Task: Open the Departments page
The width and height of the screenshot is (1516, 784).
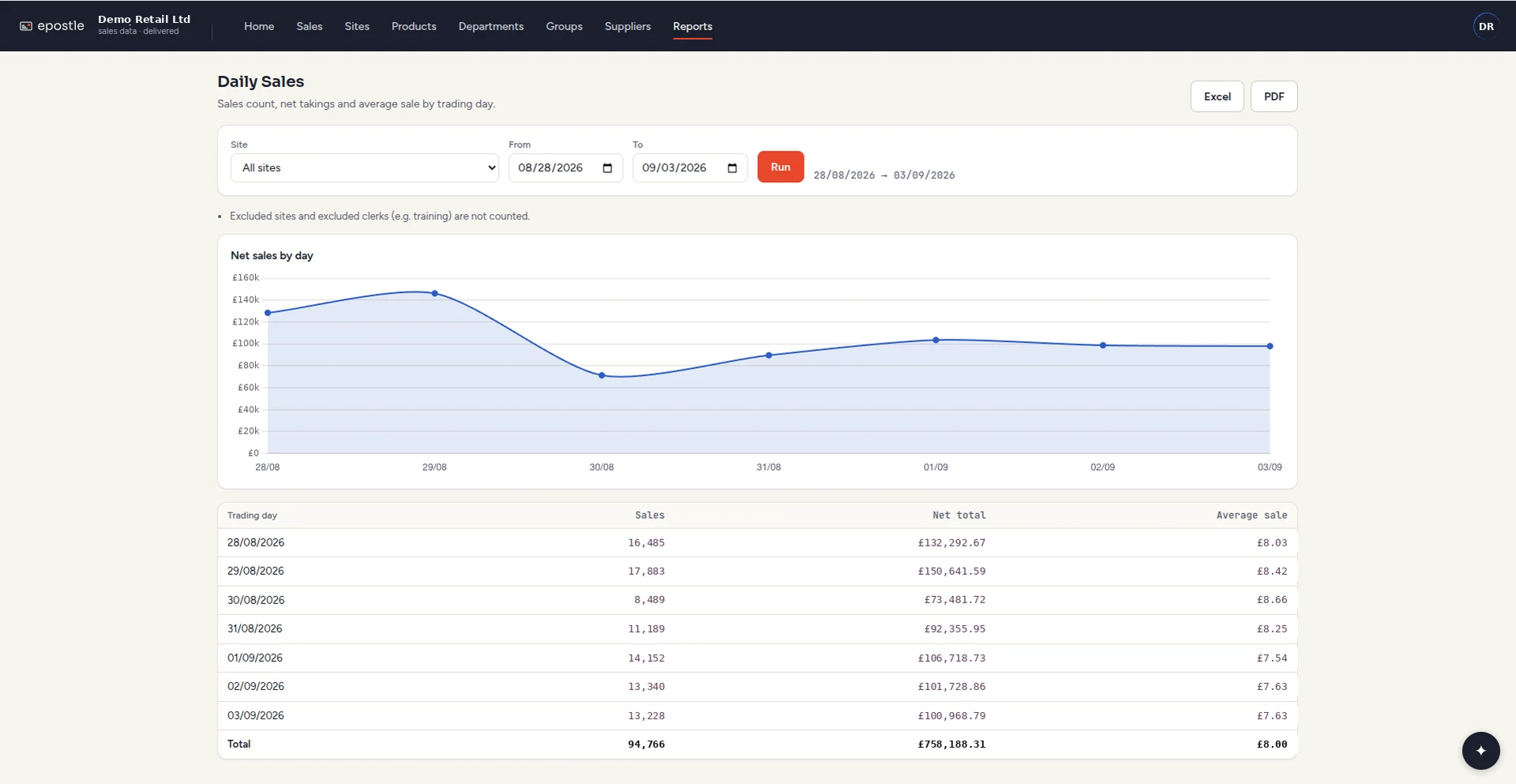Action: coord(491,26)
